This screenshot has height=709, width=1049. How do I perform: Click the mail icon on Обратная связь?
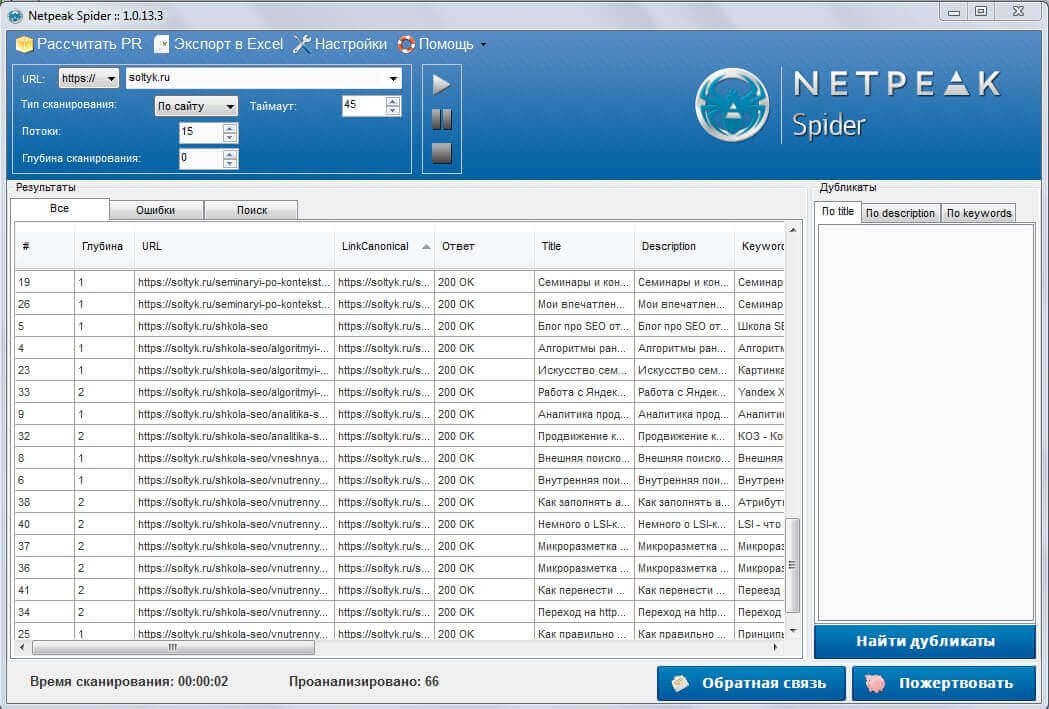[x=680, y=684]
